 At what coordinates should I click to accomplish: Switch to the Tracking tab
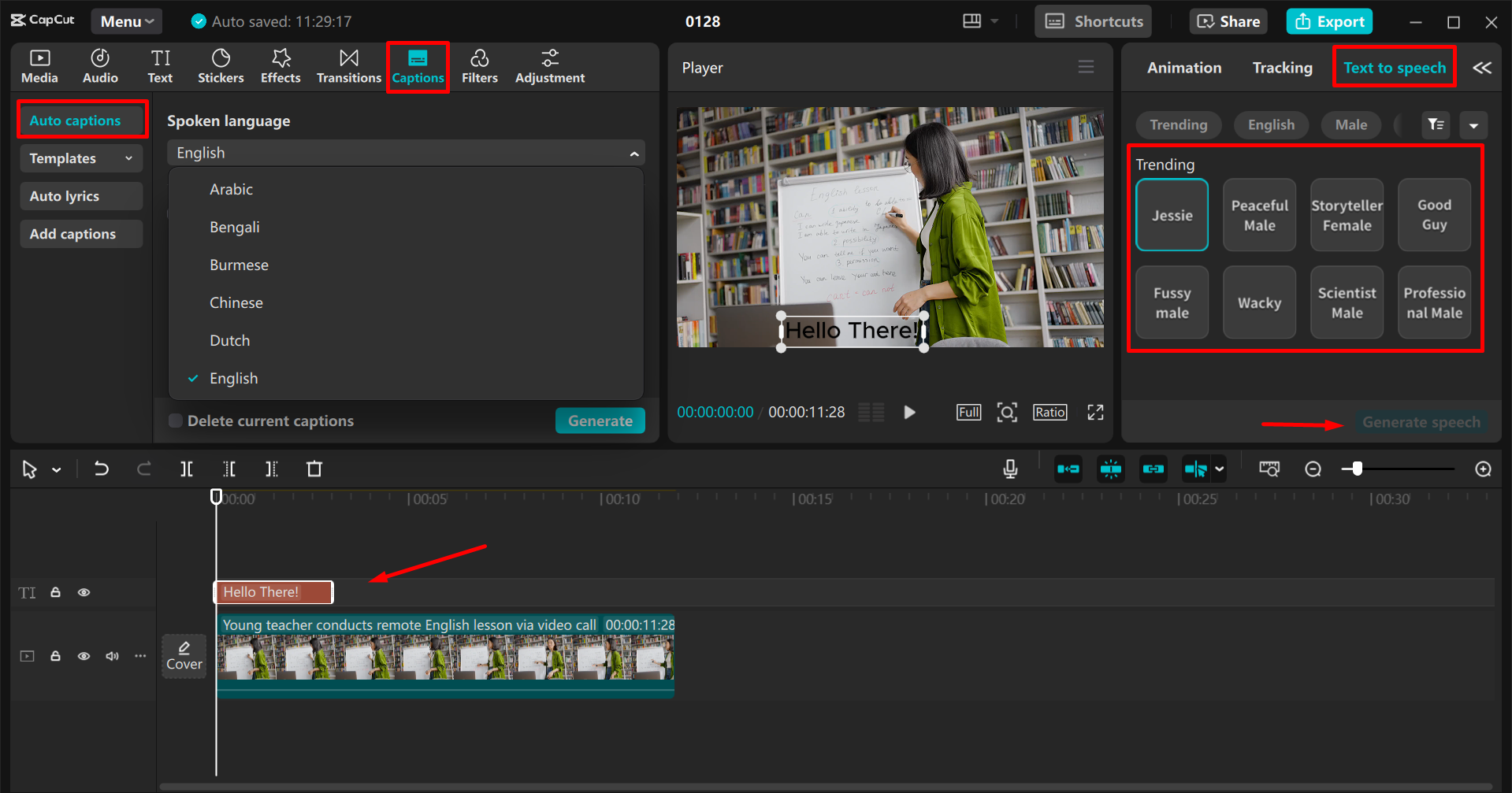[x=1281, y=68]
